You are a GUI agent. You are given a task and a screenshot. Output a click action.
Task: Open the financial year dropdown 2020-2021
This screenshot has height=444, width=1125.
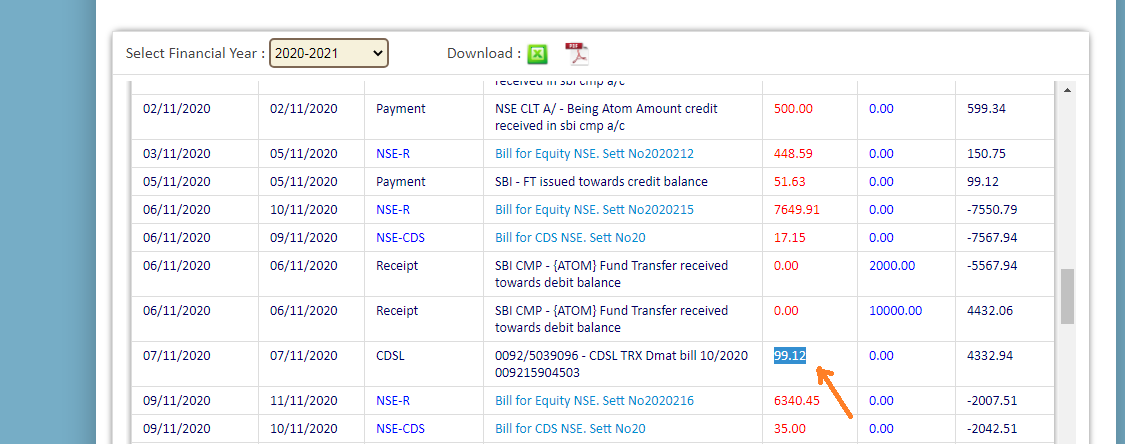(x=329, y=53)
